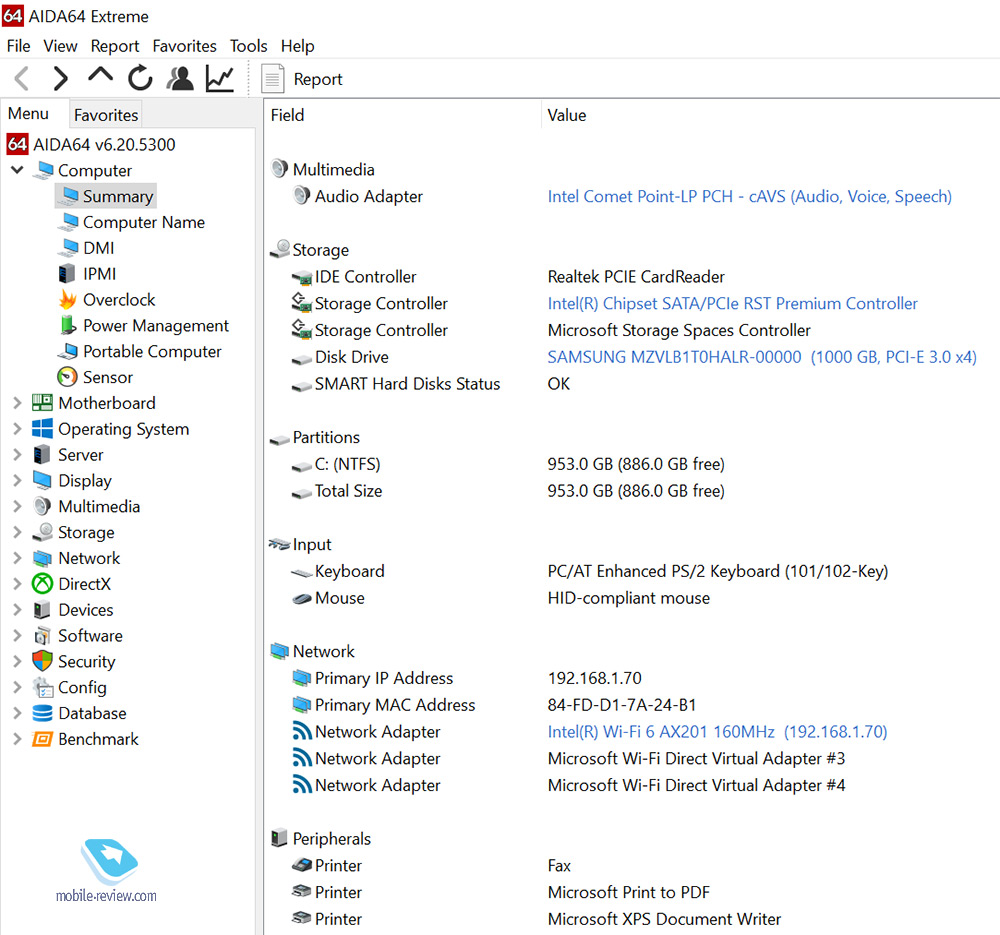
Task: Expand the Motherboard tree node
Action: coord(17,403)
